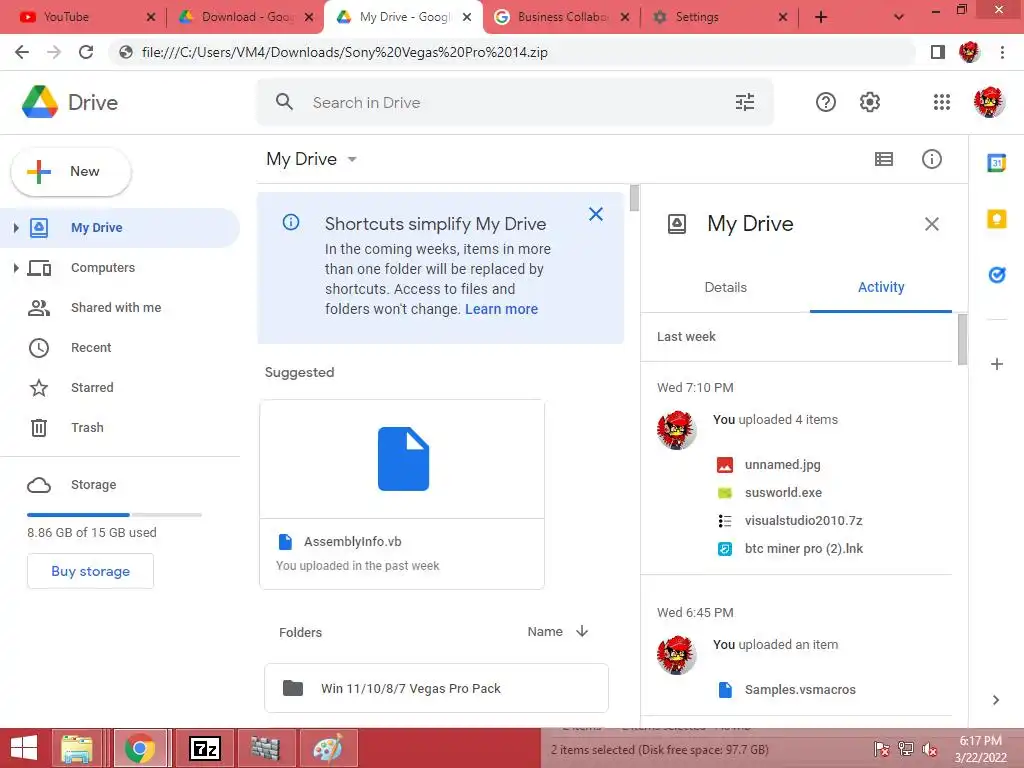Open the Support help icon
This screenshot has width=1024, height=768.
(825, 102)
